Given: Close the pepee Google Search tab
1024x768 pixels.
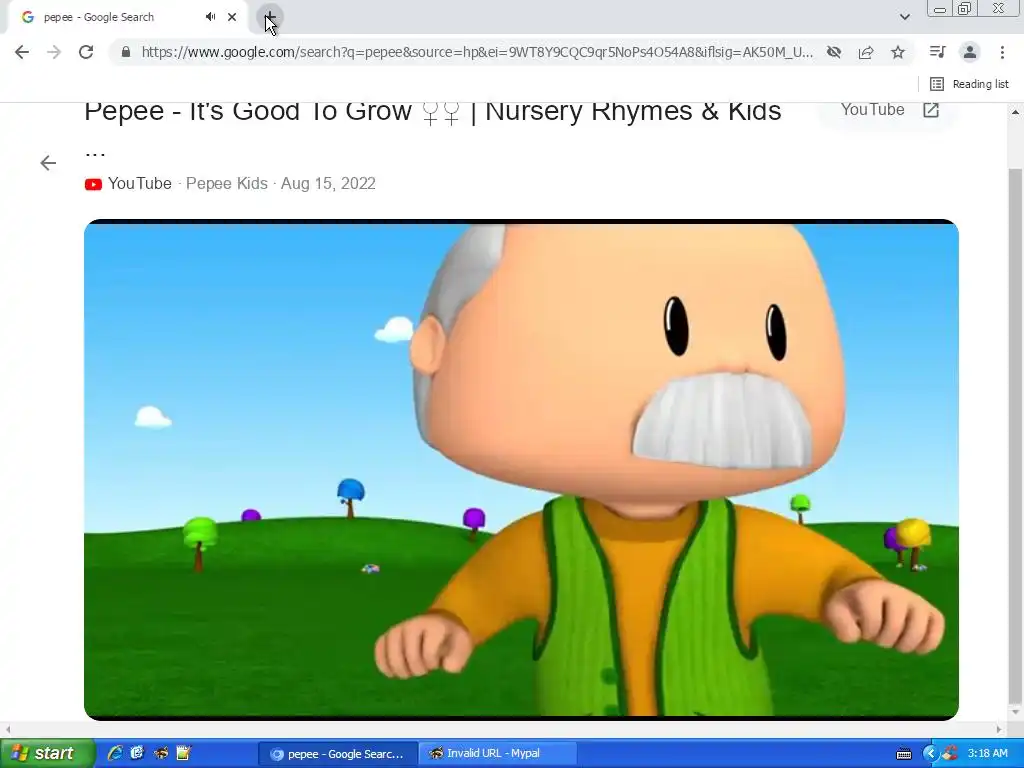Looking at the screenshot, I should [232, 17].
